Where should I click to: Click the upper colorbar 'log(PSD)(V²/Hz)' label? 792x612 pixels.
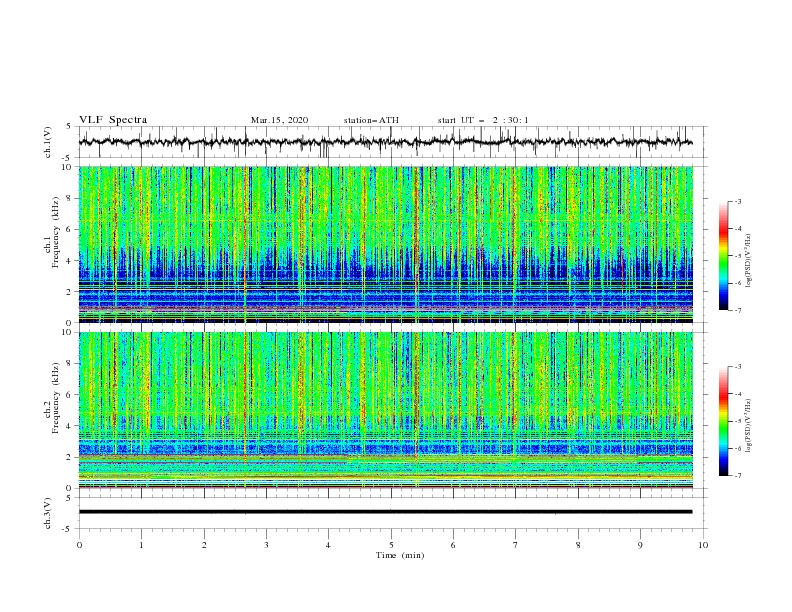click(749, 261)
